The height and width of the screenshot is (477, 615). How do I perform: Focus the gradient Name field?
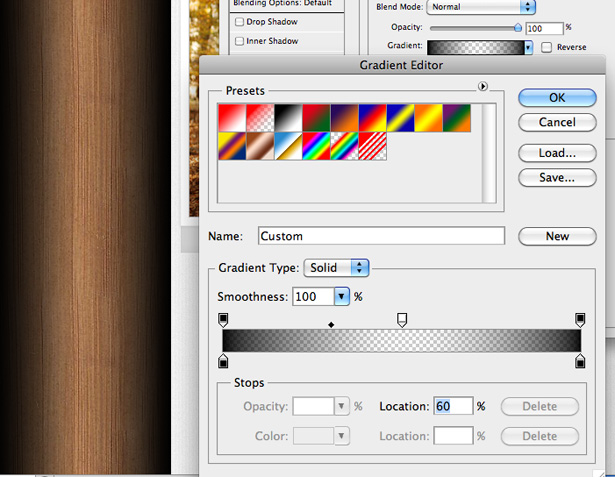pos(381,236)
